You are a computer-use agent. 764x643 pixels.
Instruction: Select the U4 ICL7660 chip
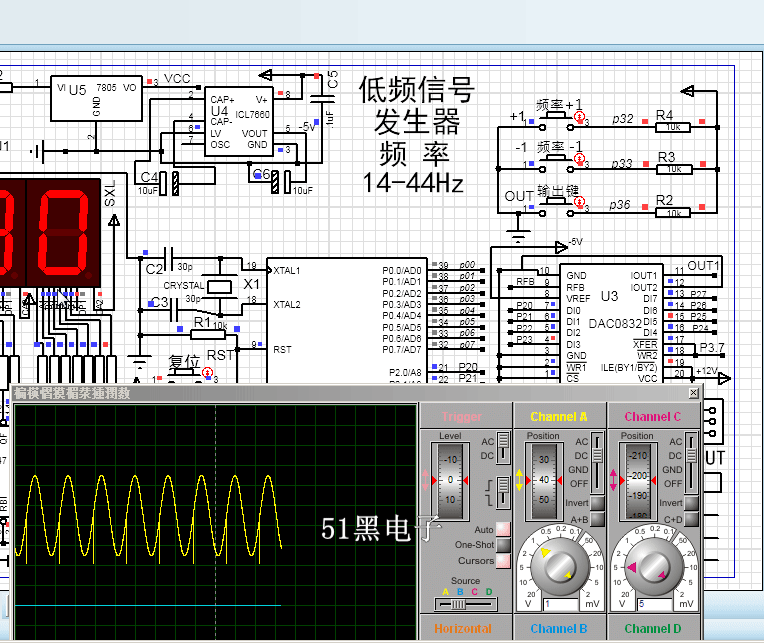(x=239, y=122)
